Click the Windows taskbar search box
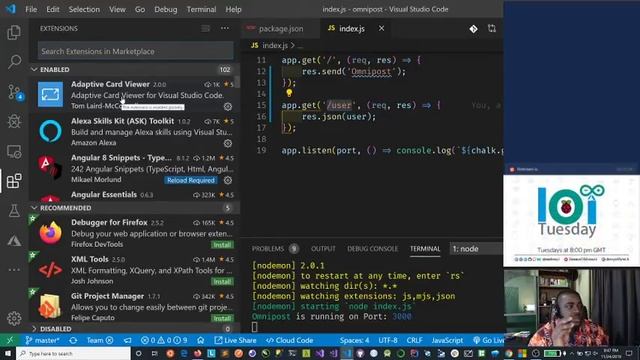This screenshot has height=360, width=640. click(x=73, y=353)
